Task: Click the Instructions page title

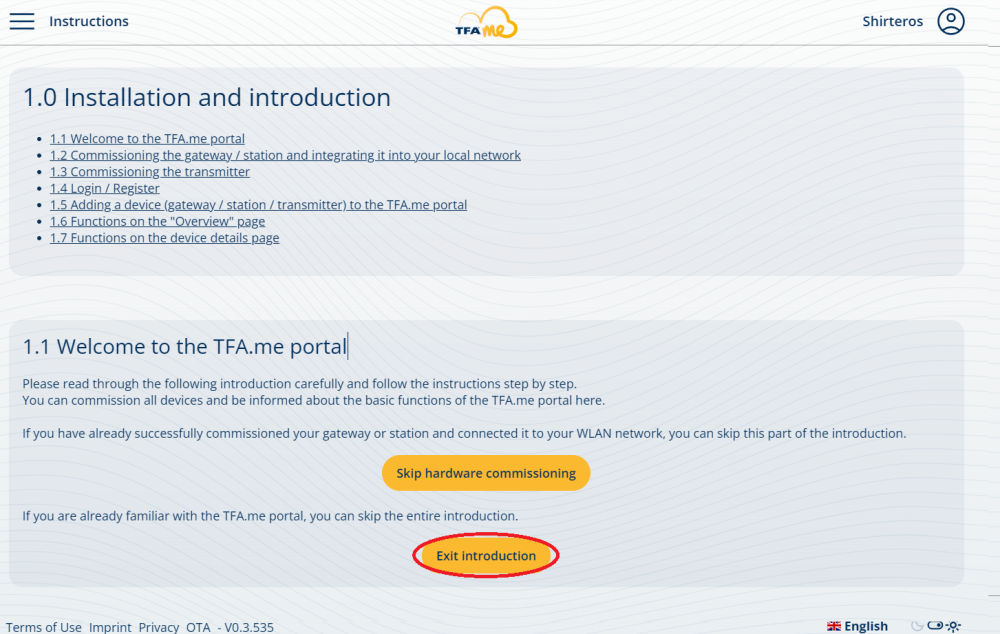Action: pos(89,21)
